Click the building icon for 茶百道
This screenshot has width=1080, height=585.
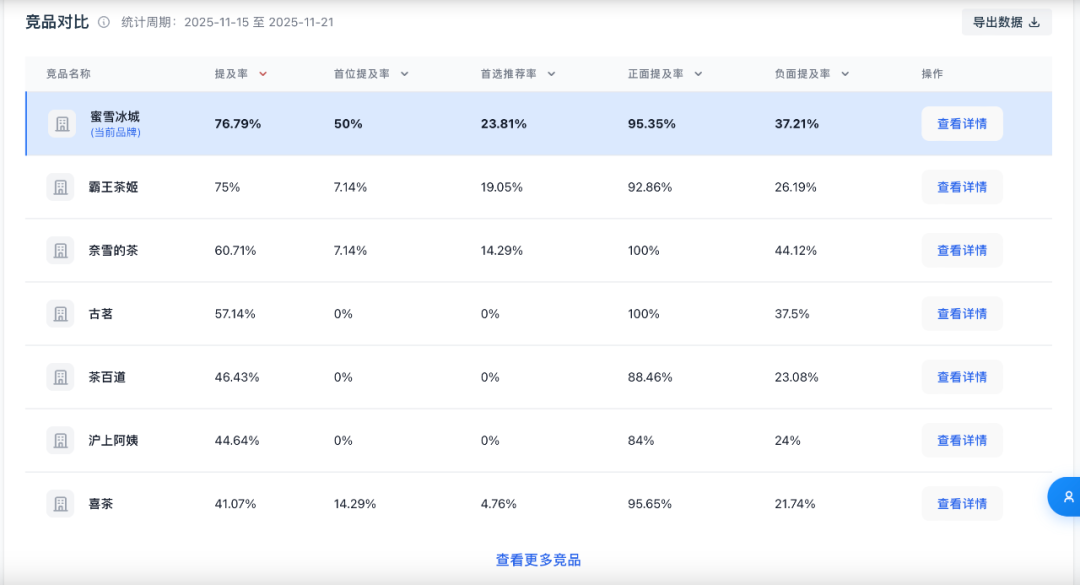point(61,378)
